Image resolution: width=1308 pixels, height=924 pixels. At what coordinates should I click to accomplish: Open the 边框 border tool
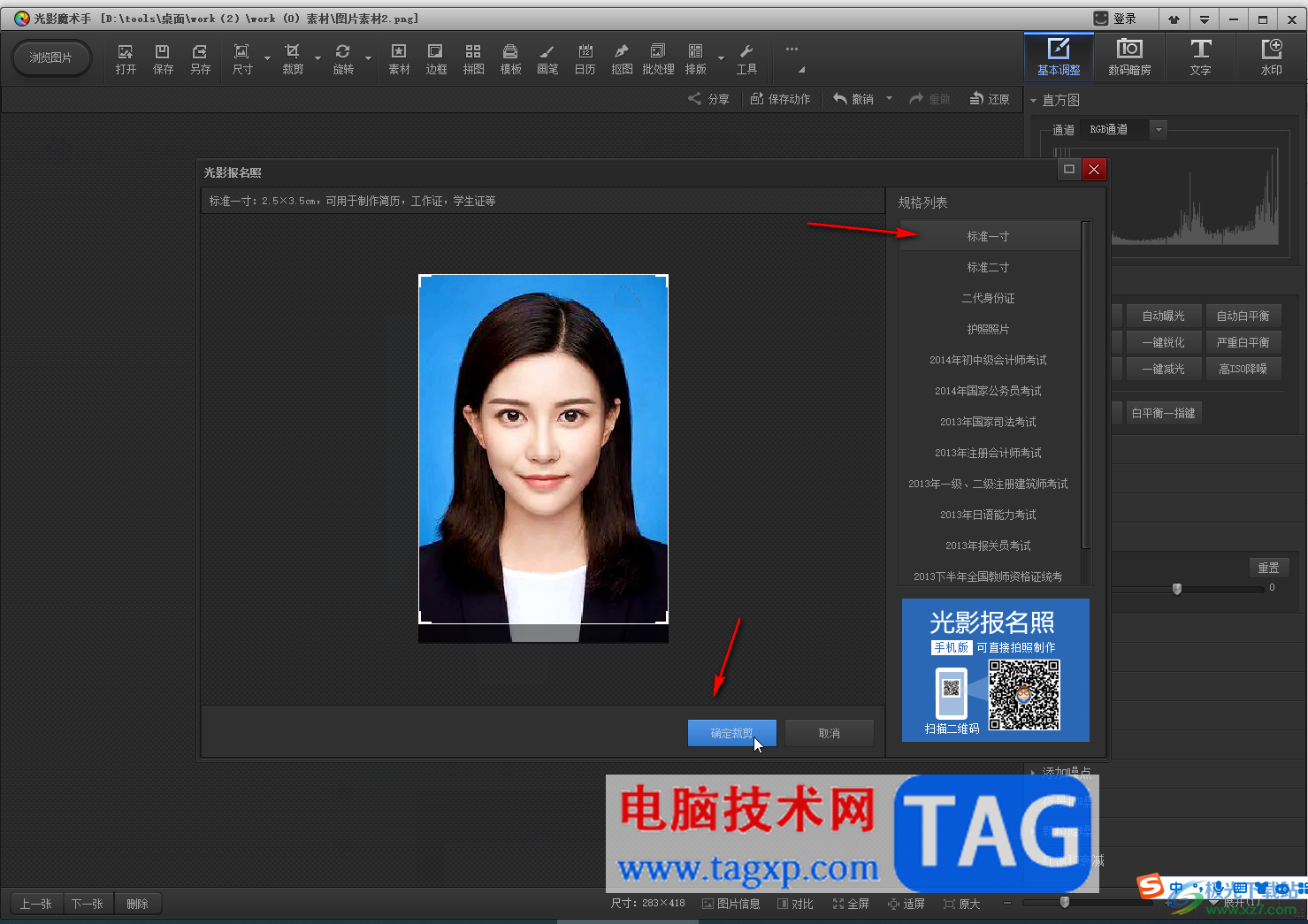pyautogui.click(x=436, y=59)
